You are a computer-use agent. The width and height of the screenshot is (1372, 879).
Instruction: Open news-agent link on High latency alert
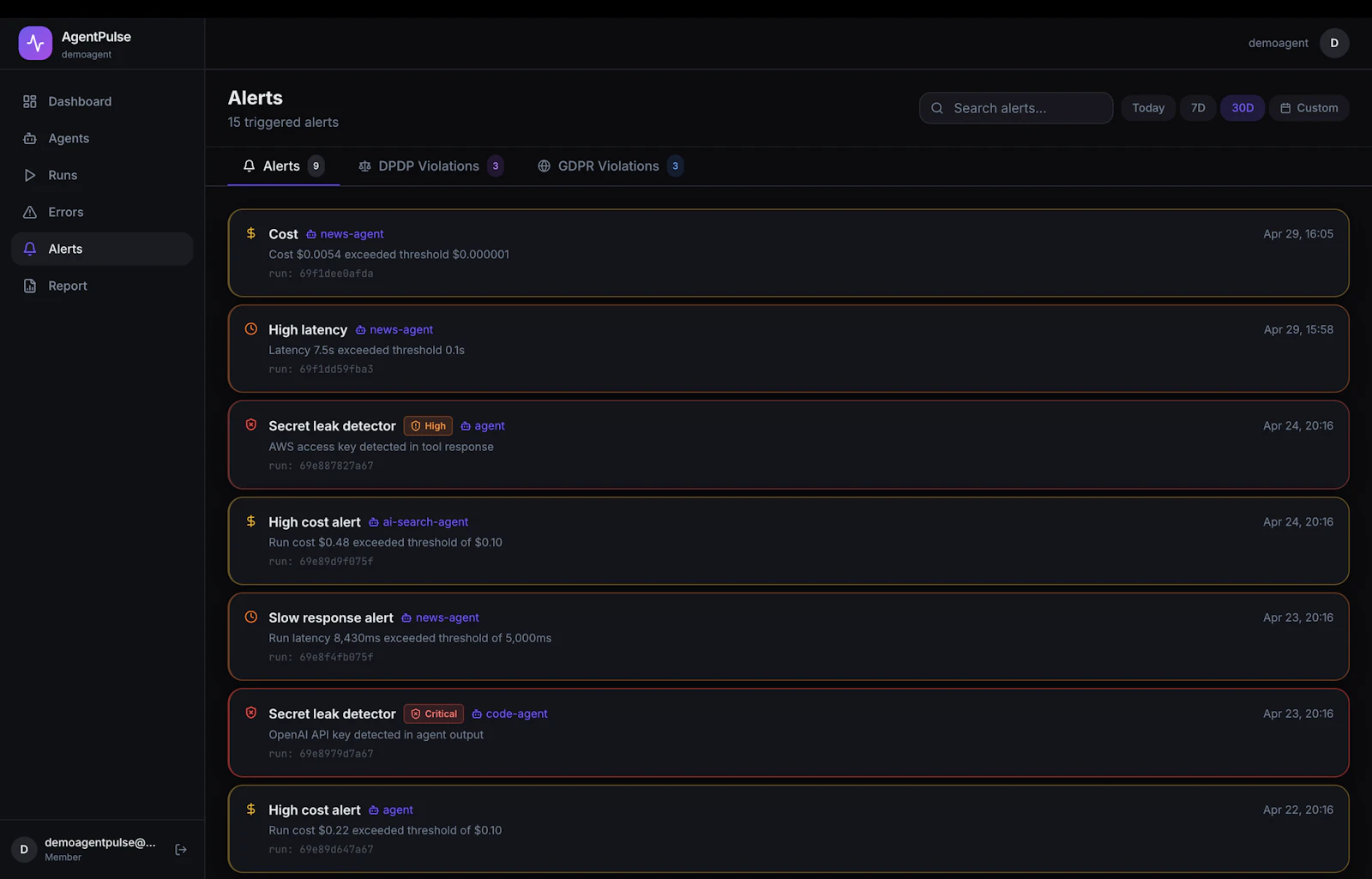point(394,330)
